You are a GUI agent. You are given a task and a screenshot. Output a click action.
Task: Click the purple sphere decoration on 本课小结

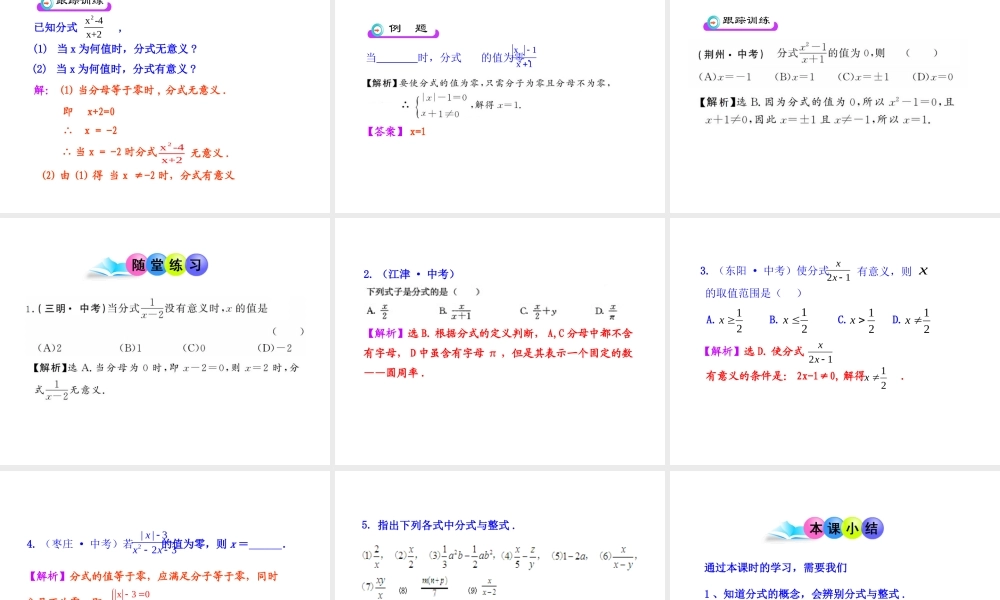point(871,529)
